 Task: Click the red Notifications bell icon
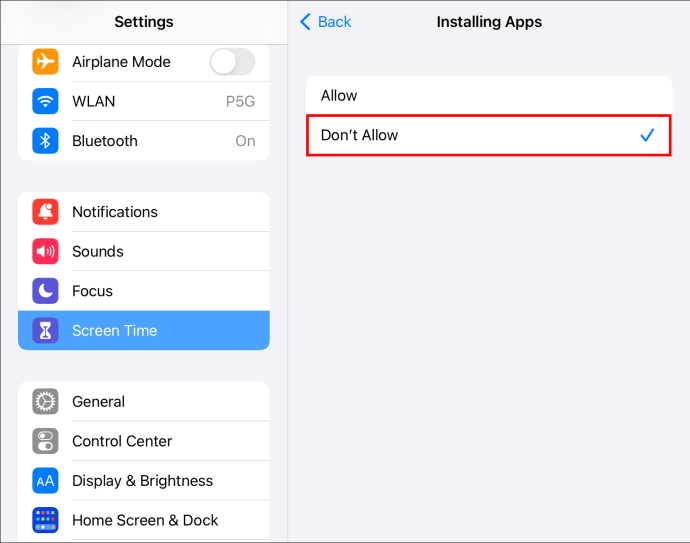pyautogui.click(x=45, y=212)
